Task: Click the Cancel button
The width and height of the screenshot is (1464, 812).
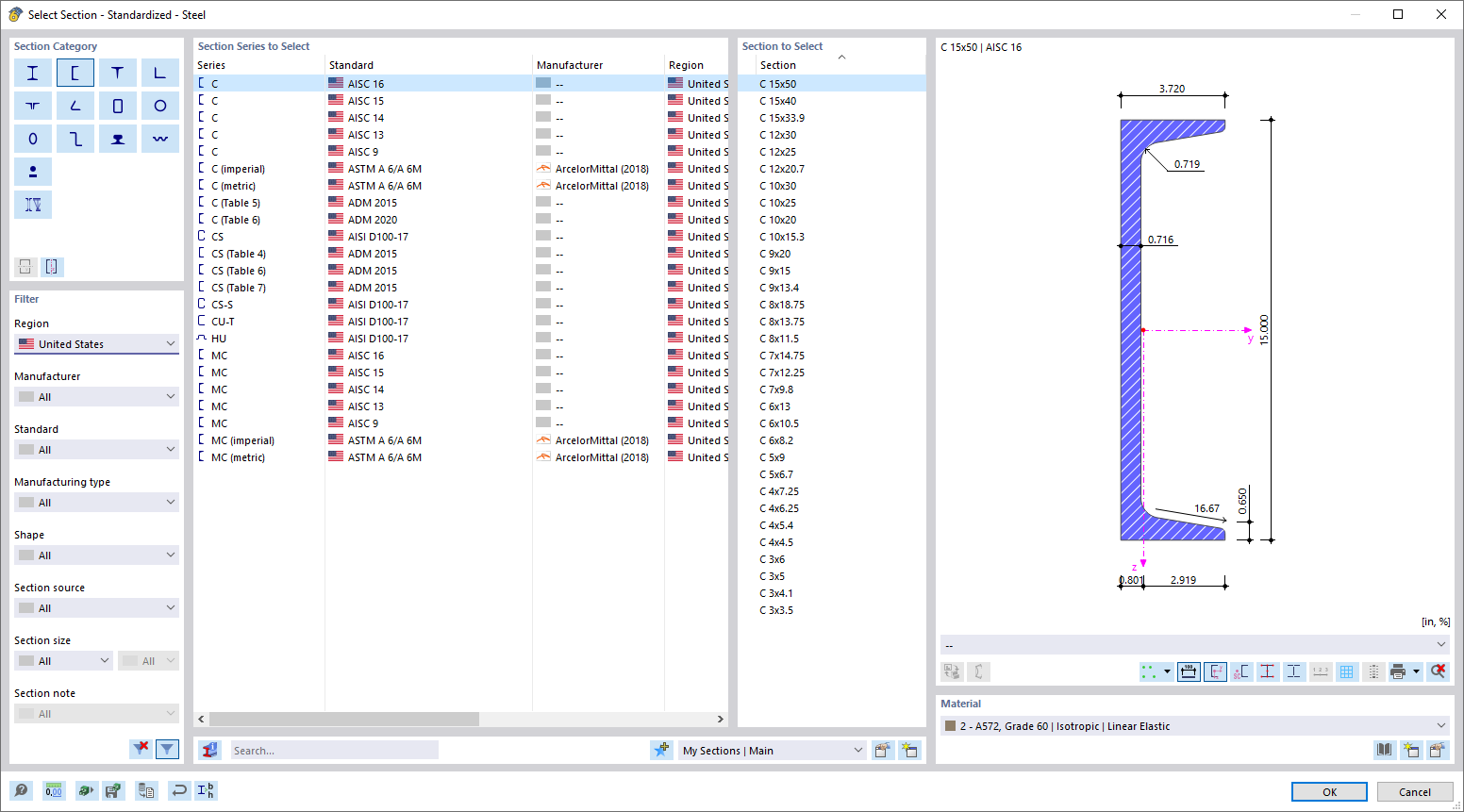Action: (1414, 792)
